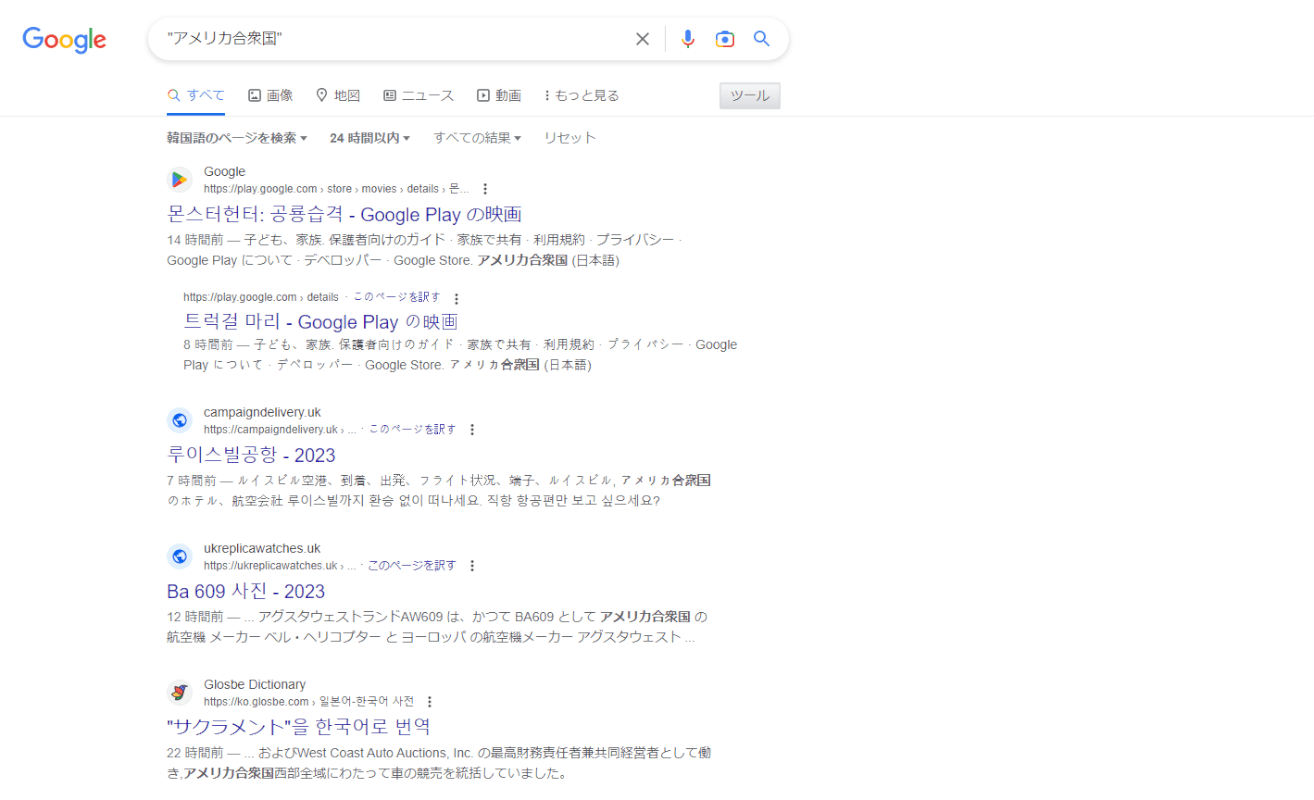Click リセット to reset filters
This screenshot has width=1314, height=800.
(569, 138)
